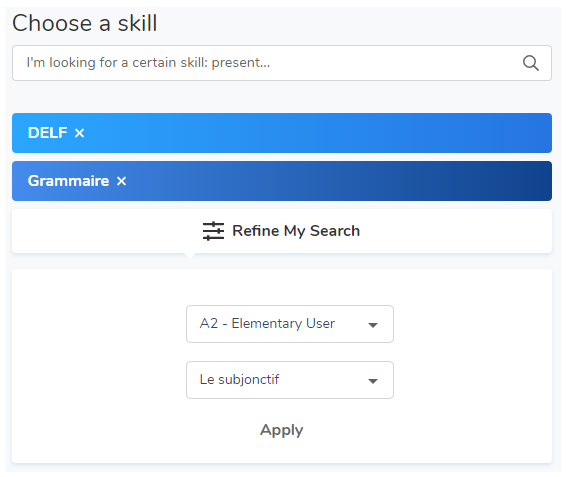
Task: Toggle the Refine My Search panel
Action: [282, 231]
